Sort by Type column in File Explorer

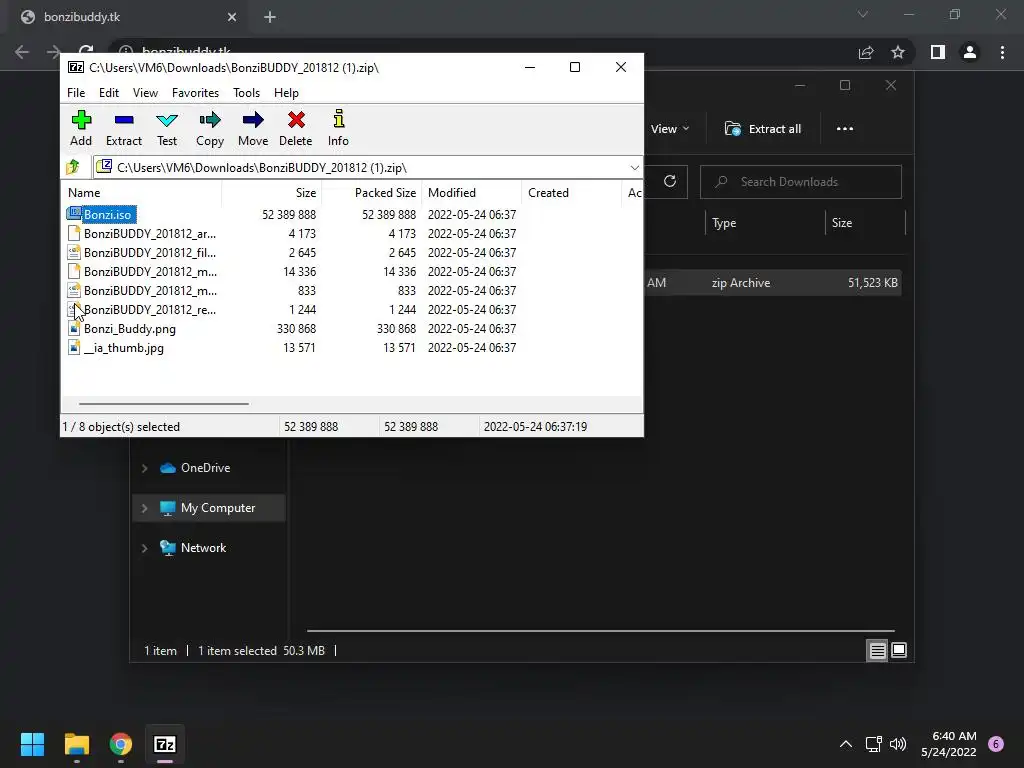coord(764,223)
